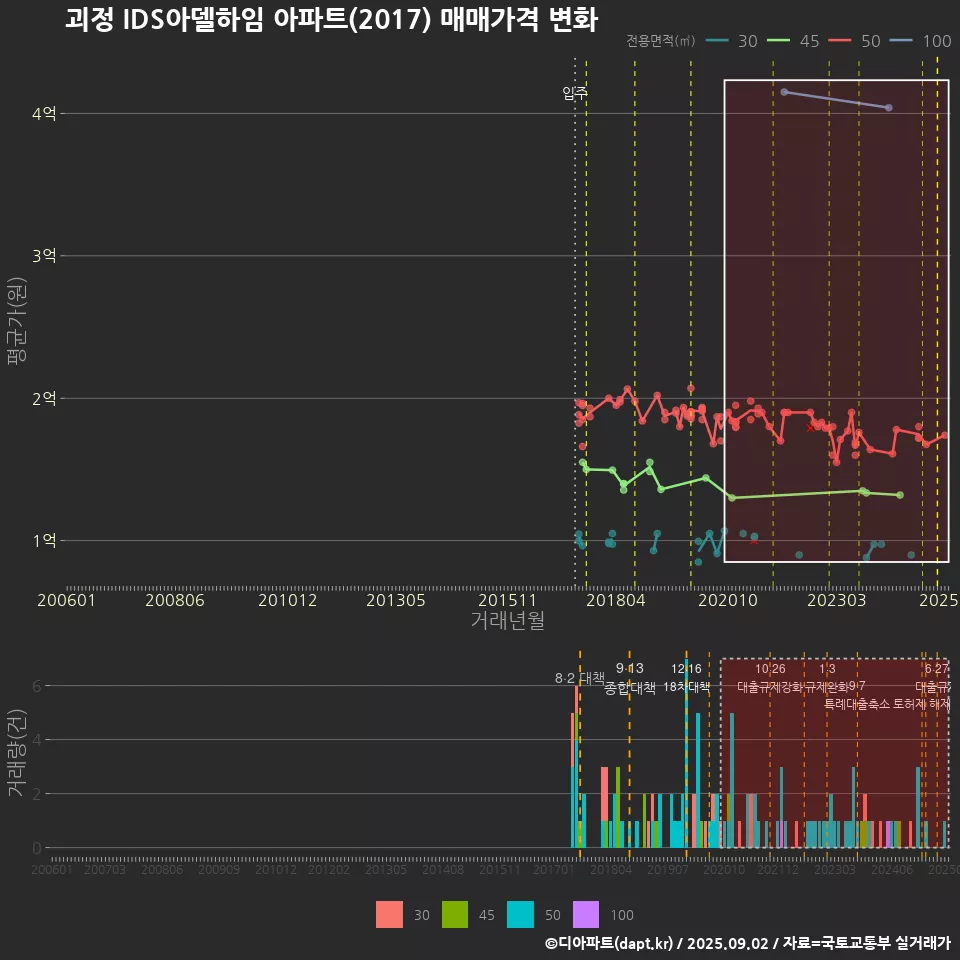Viewport: 960px width, 960px height.
Task: Click the '토허제 해제' annotation text
Action: pos(921,704)
